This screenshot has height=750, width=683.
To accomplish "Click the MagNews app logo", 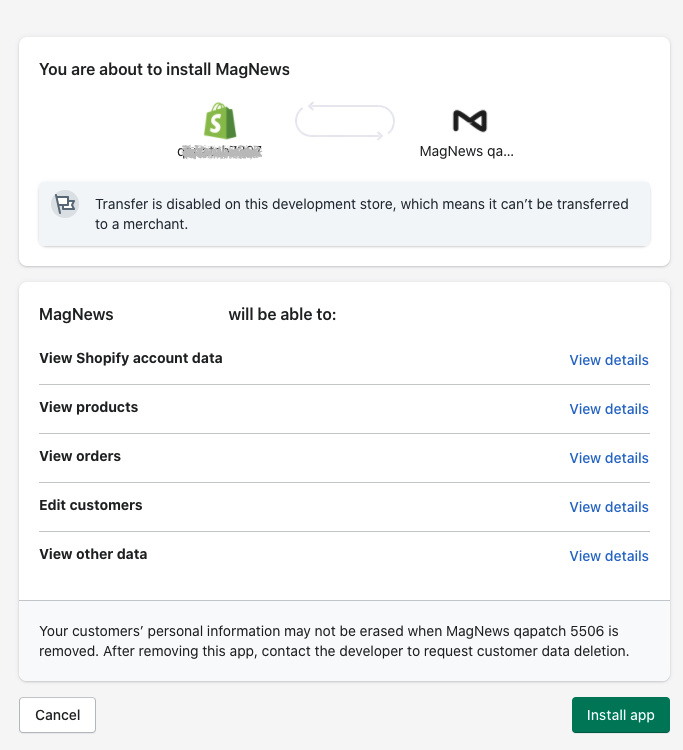I will click(x=469, y=121).
